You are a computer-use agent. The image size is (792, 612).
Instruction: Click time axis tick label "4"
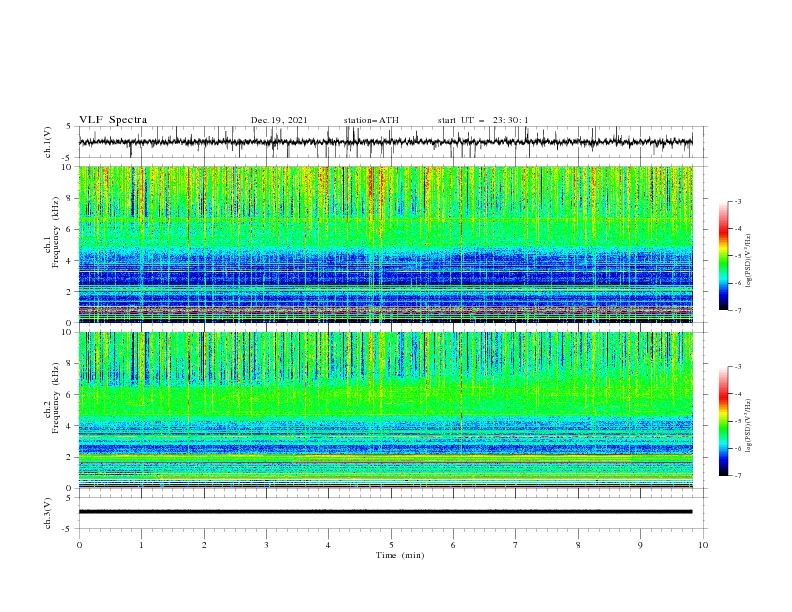pyautogui.click(x=328, y=545)
